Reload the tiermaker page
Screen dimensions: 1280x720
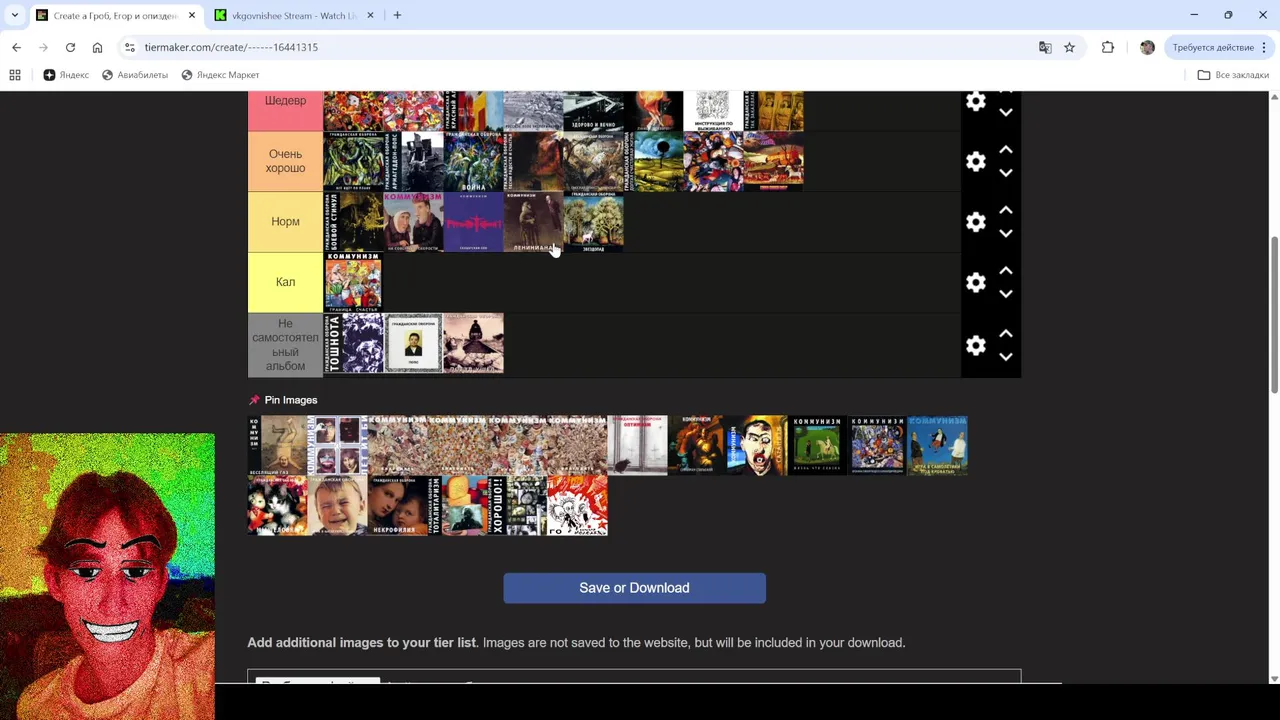click(70, 47)
